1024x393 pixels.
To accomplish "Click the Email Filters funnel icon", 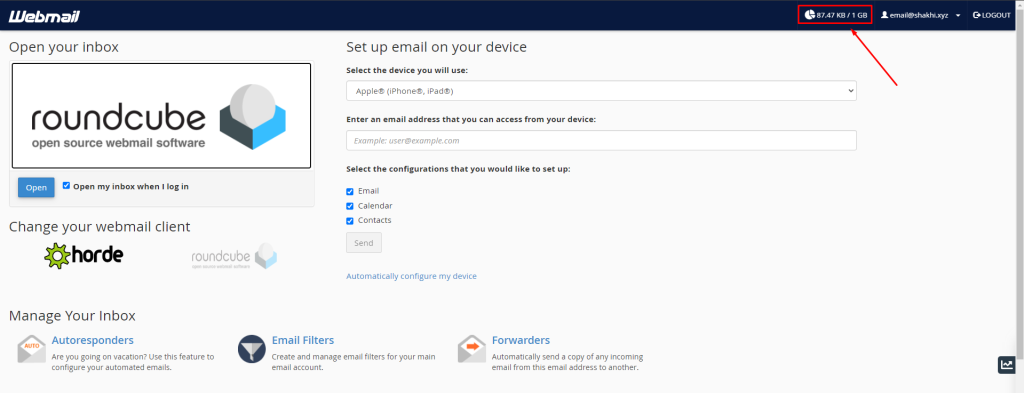I will coord(251,349).
